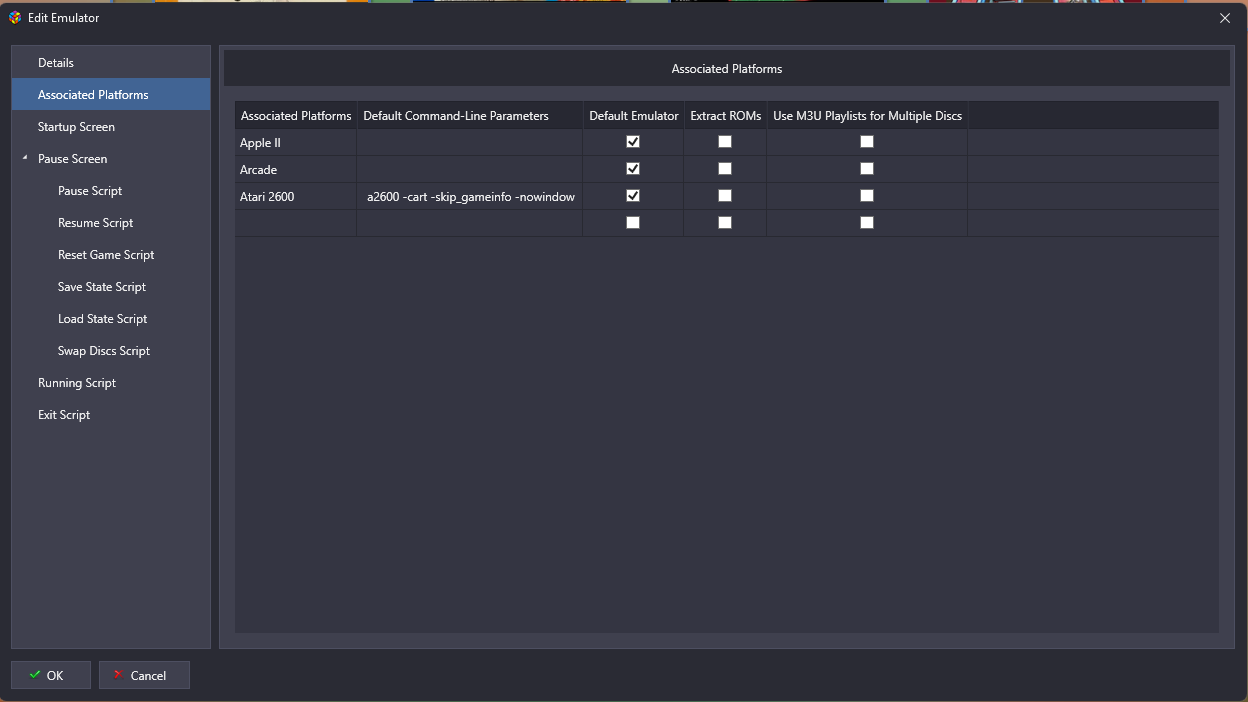The height and width of the screenshot is (702, 1248).
Task: Click the green checkmark icon on OK
Action: point(35,675)
